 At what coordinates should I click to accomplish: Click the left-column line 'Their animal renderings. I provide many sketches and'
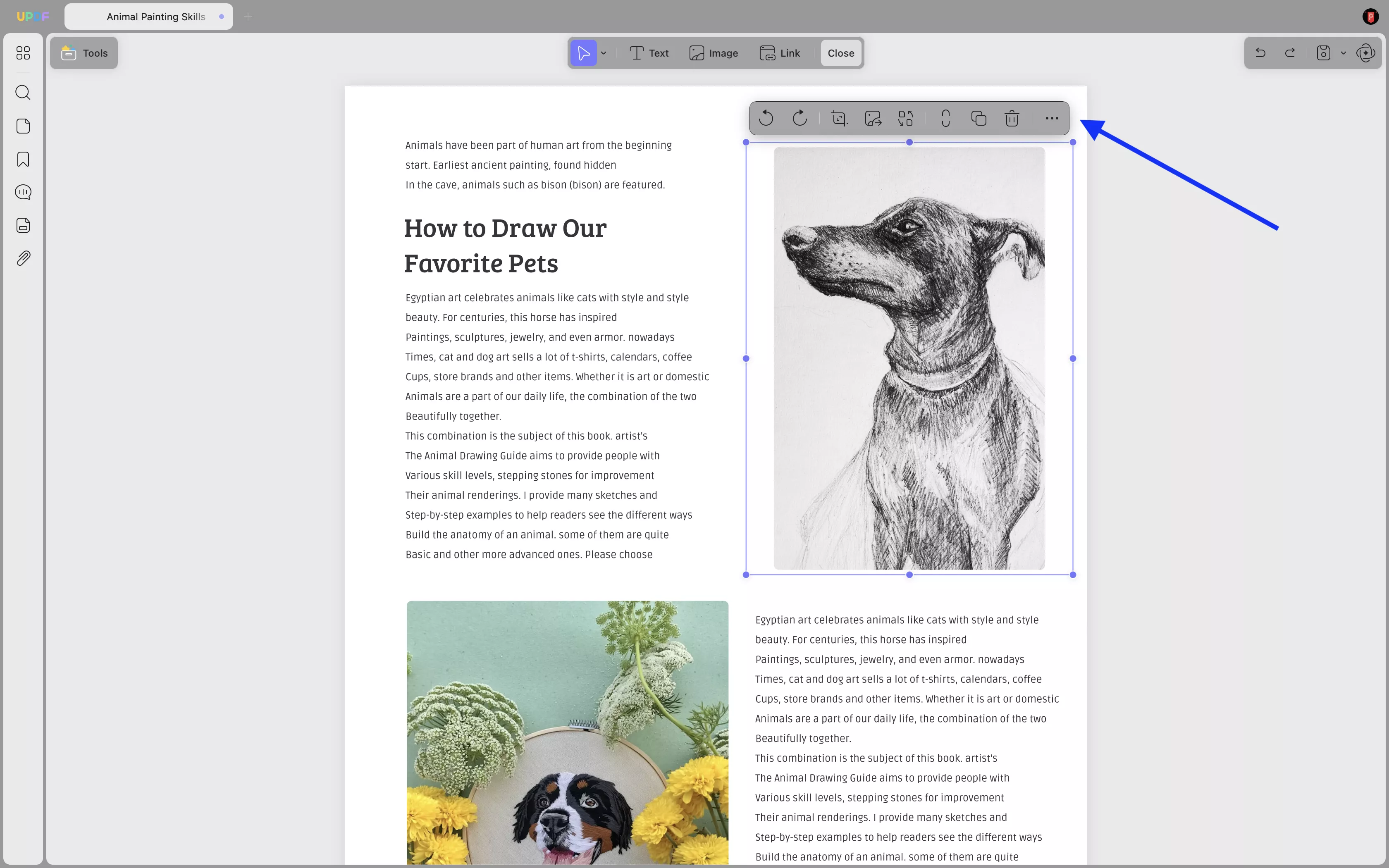(531, 496)
